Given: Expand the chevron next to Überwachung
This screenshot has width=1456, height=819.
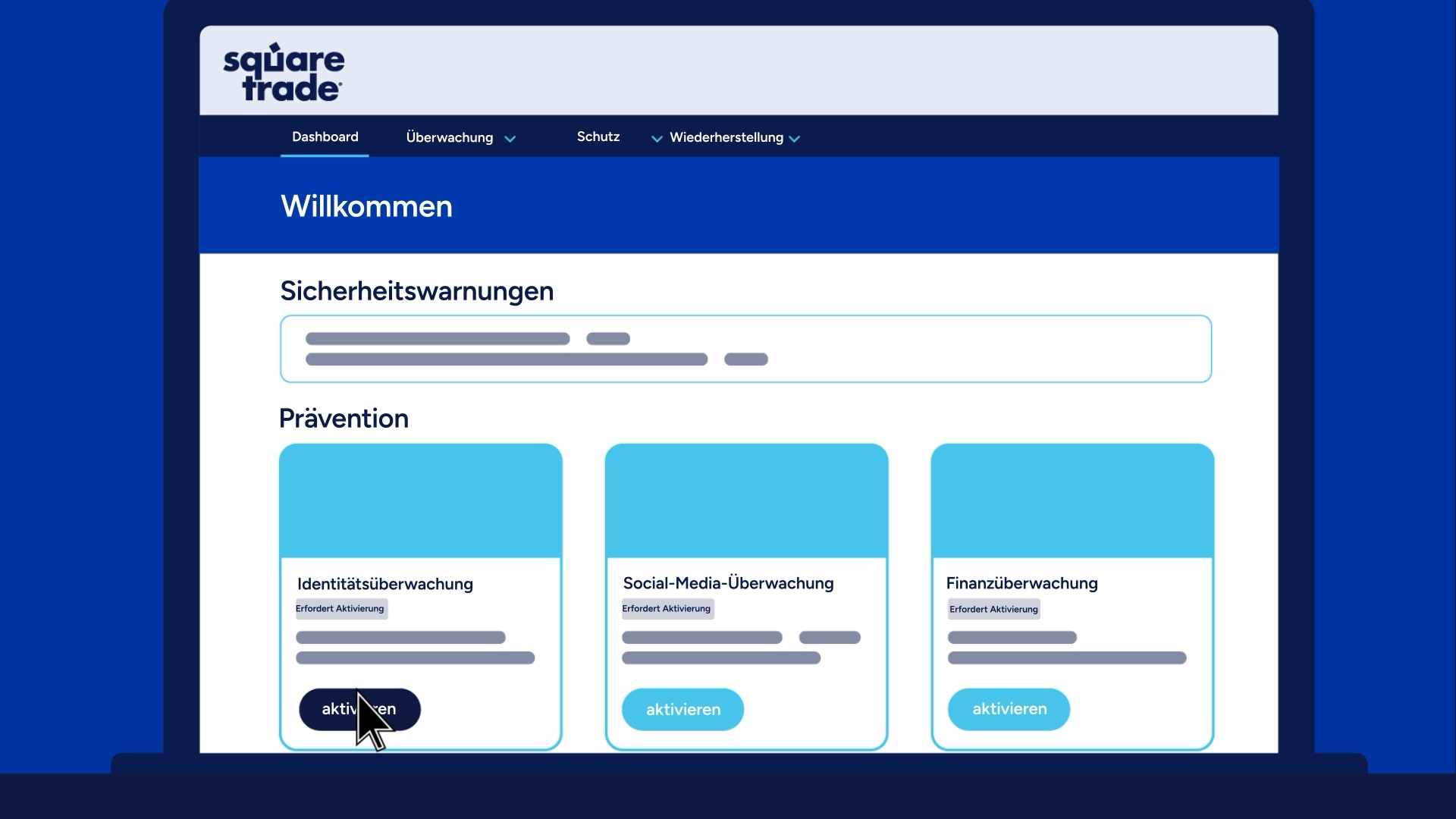Looking at the screenshot, I should 510,139.
